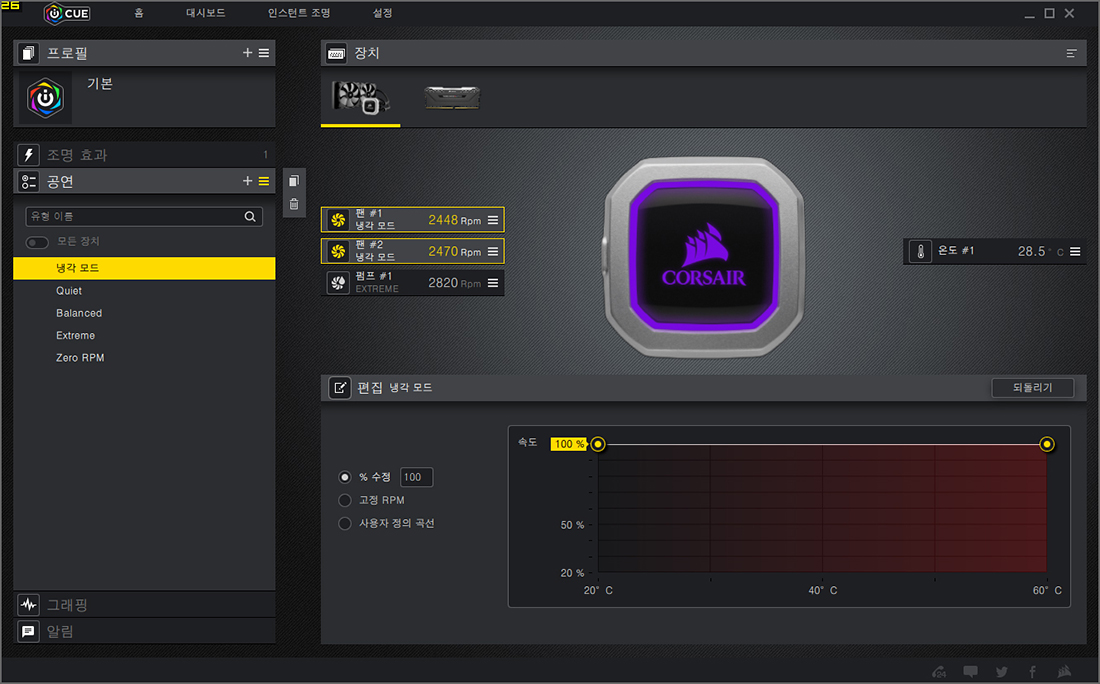1100x684 pixels.
Task: Select the 고정 RPM radio option
Action: (344, 500)
